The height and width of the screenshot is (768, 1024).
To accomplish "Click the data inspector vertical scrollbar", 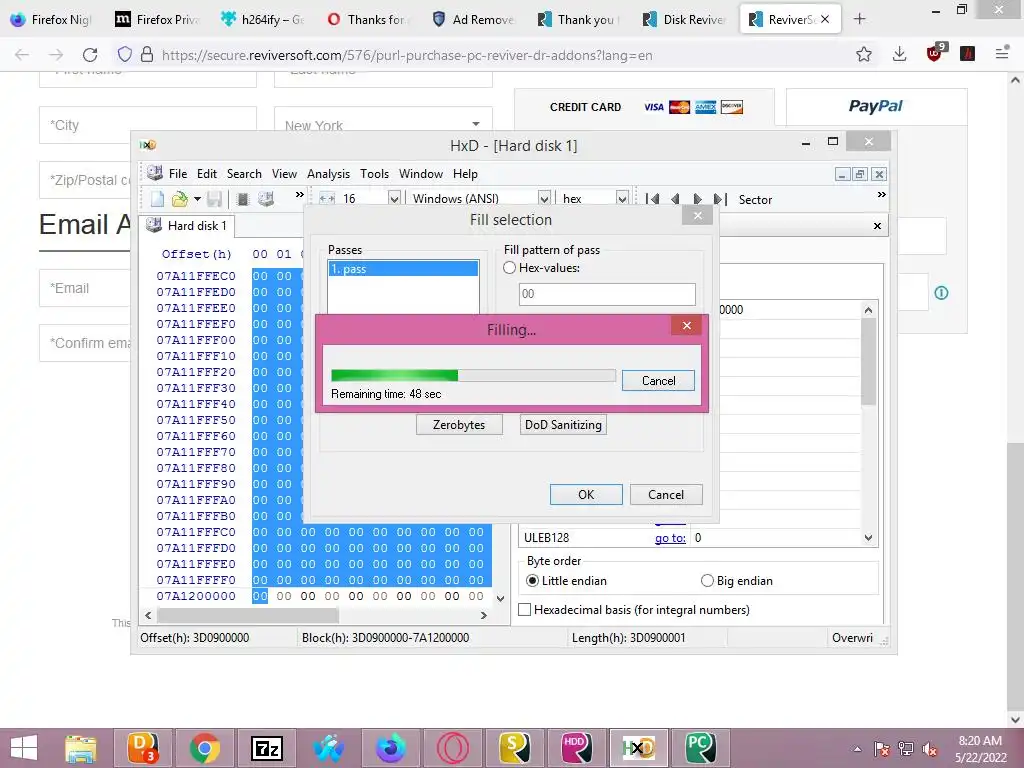I will 869,424.
